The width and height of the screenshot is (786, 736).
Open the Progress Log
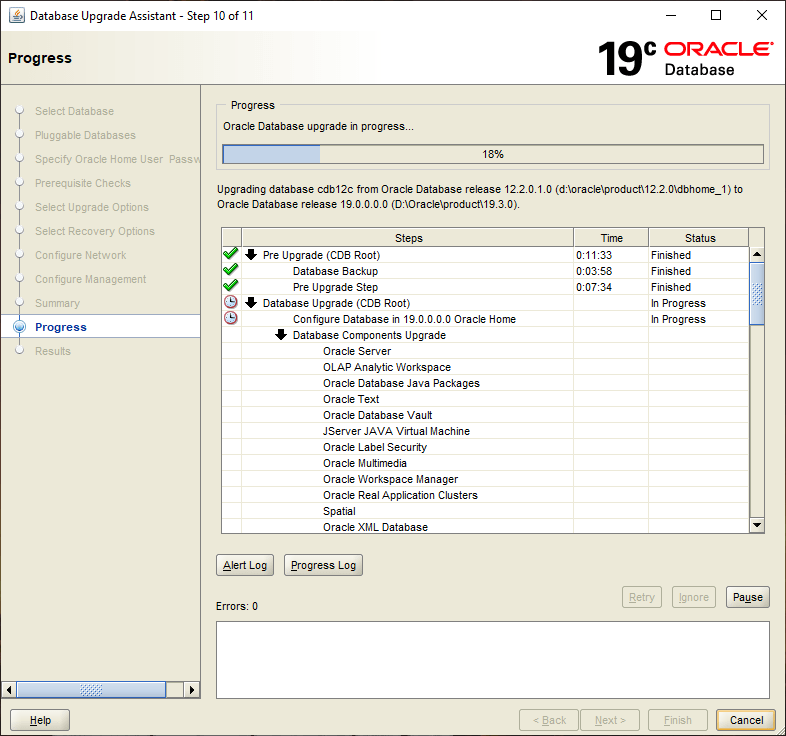pos(323,565)
